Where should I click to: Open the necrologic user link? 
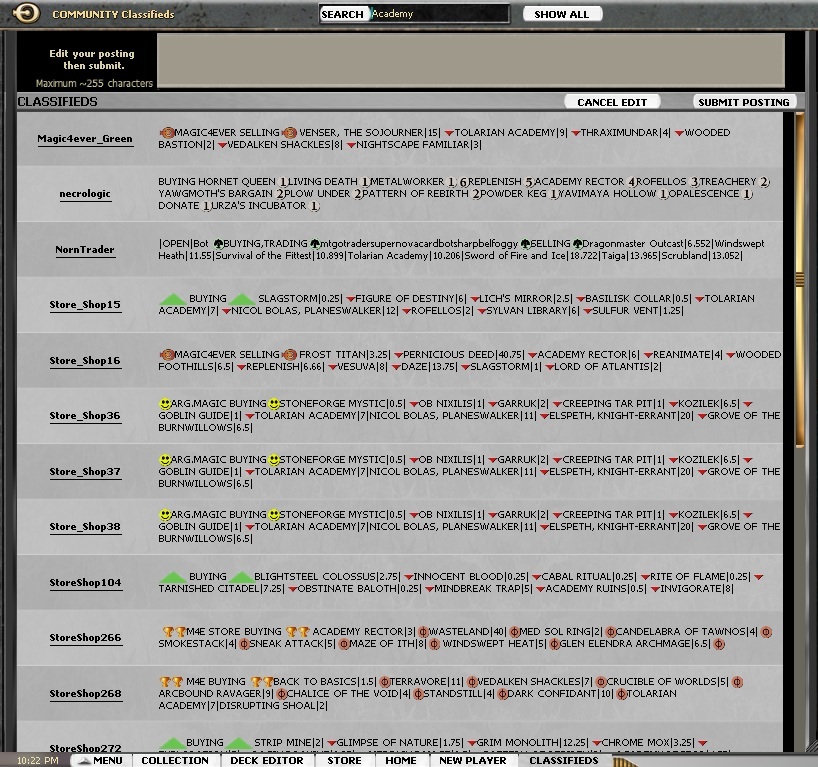click(85, 194)
